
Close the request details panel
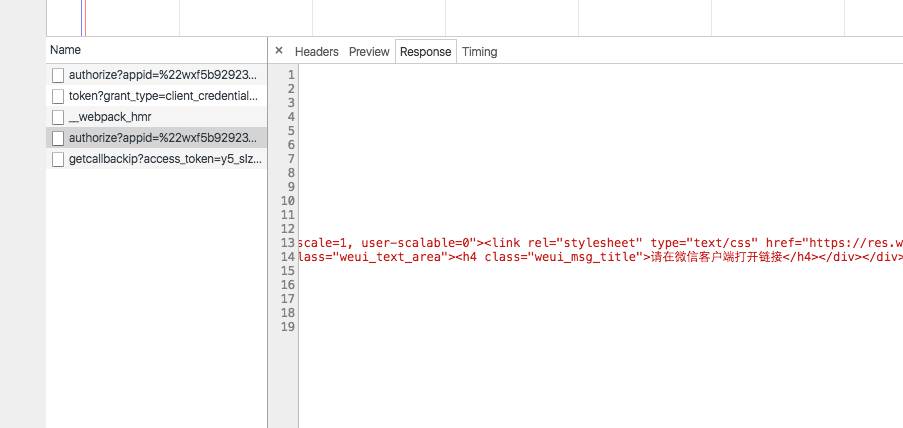coord(279,51)
